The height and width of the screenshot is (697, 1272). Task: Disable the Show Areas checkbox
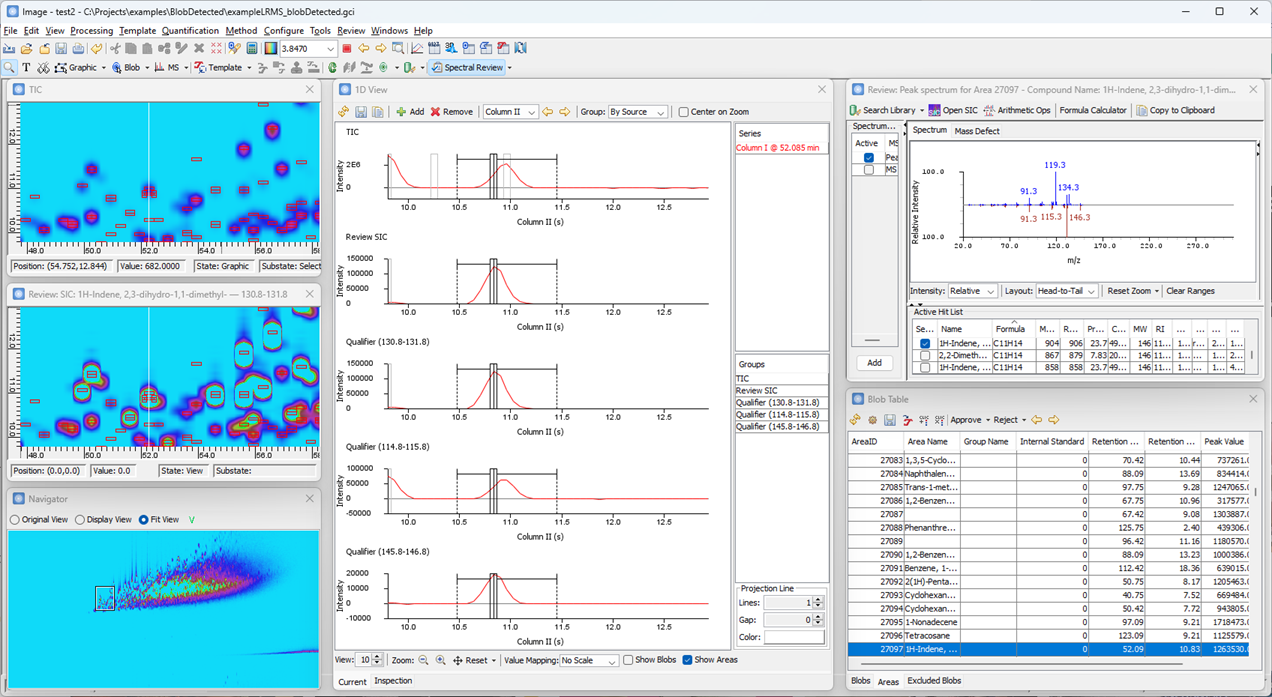coord(686,659)
